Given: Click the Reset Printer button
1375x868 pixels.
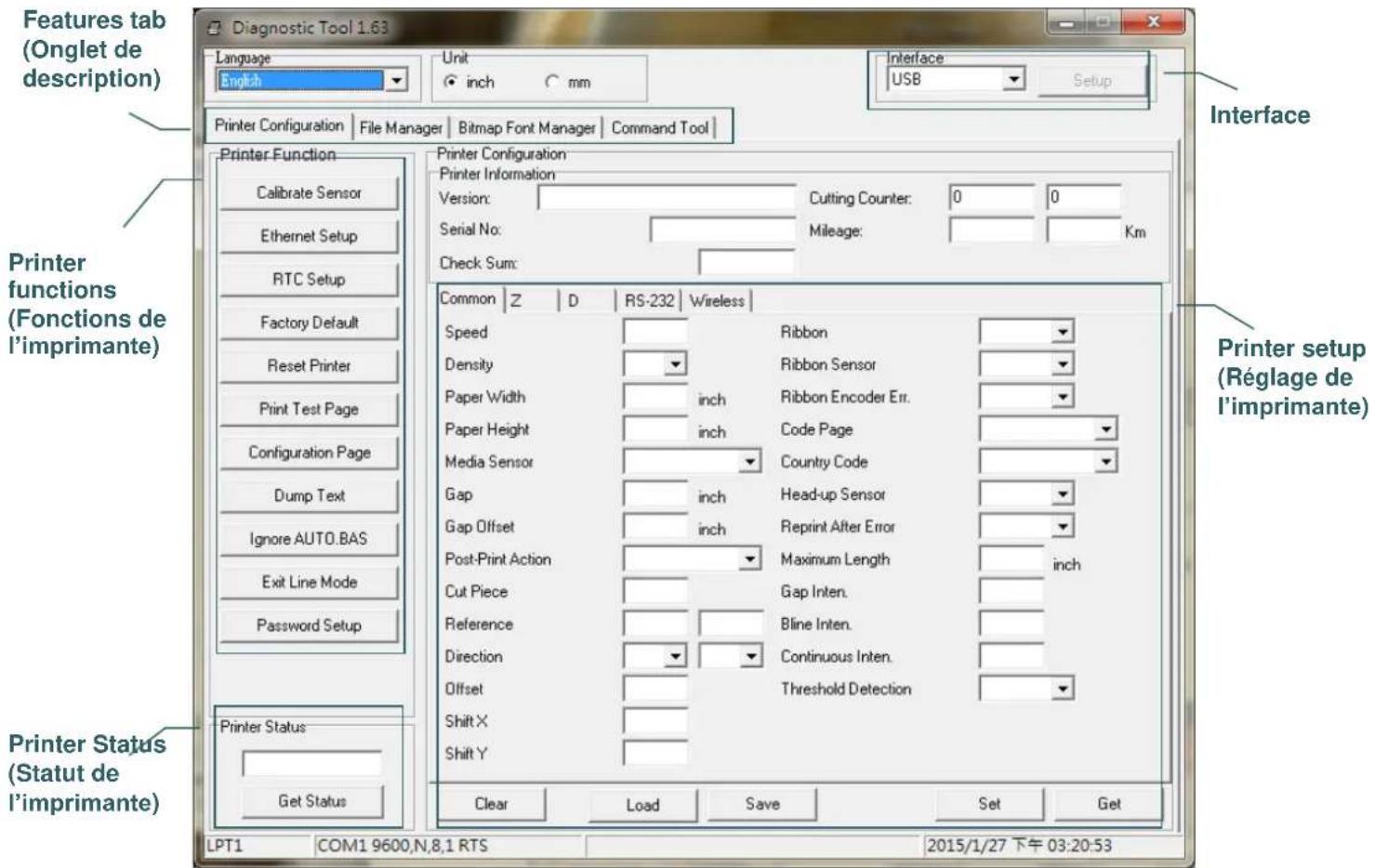Looking at the screenshot, I should coord(309,365).
